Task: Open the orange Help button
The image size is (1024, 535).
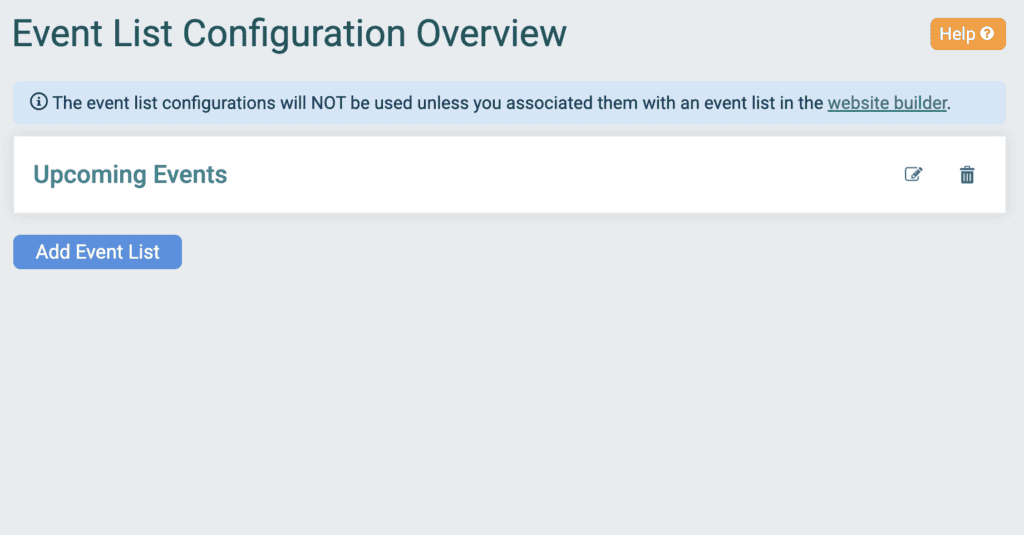Action: coord(968,34)
